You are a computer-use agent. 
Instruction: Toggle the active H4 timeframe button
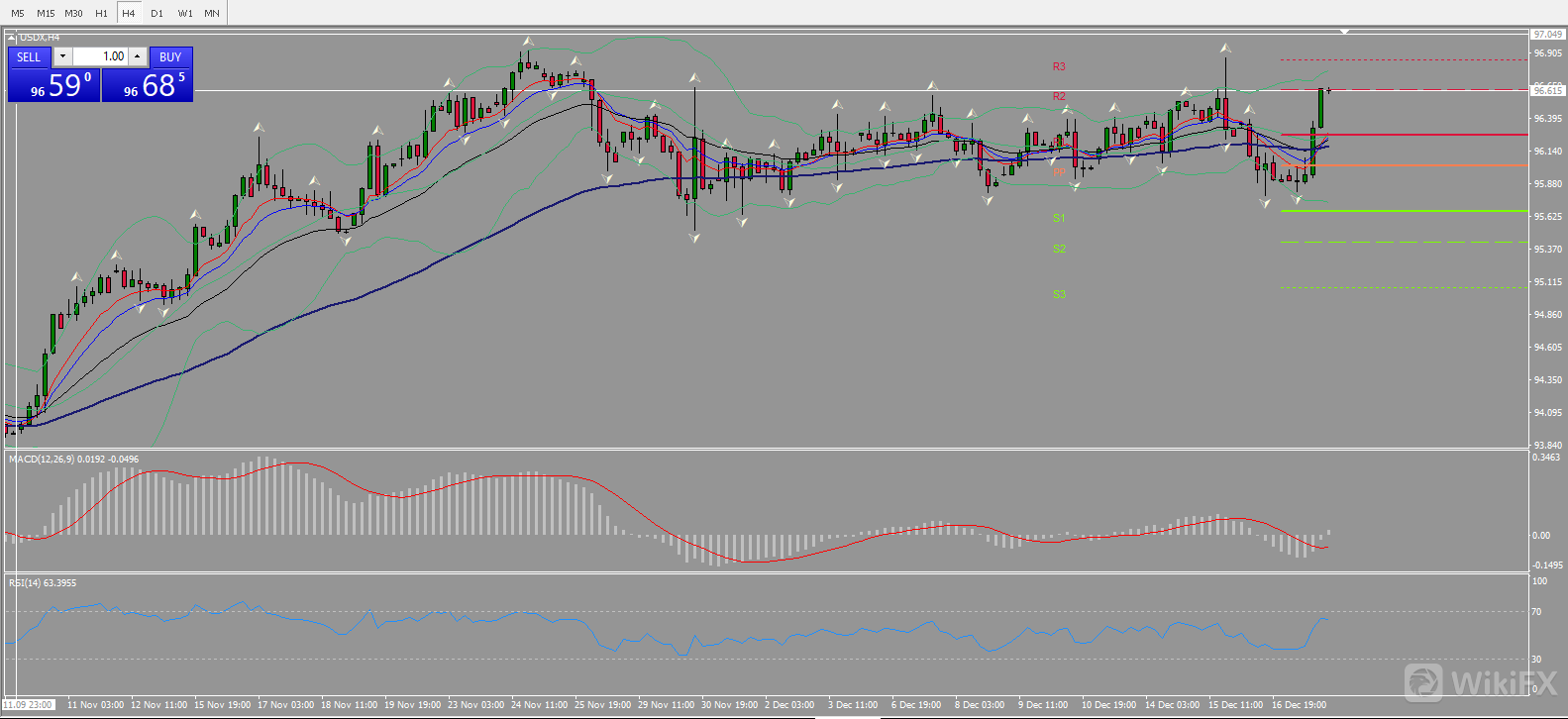(129, 13)
